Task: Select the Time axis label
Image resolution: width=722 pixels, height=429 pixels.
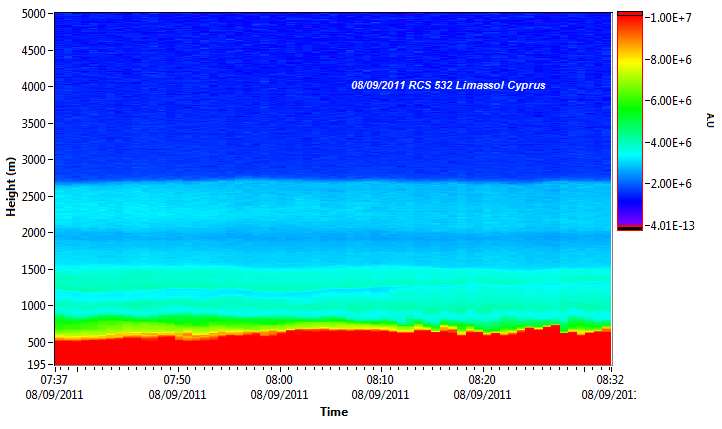Action: tap(333, 412)
